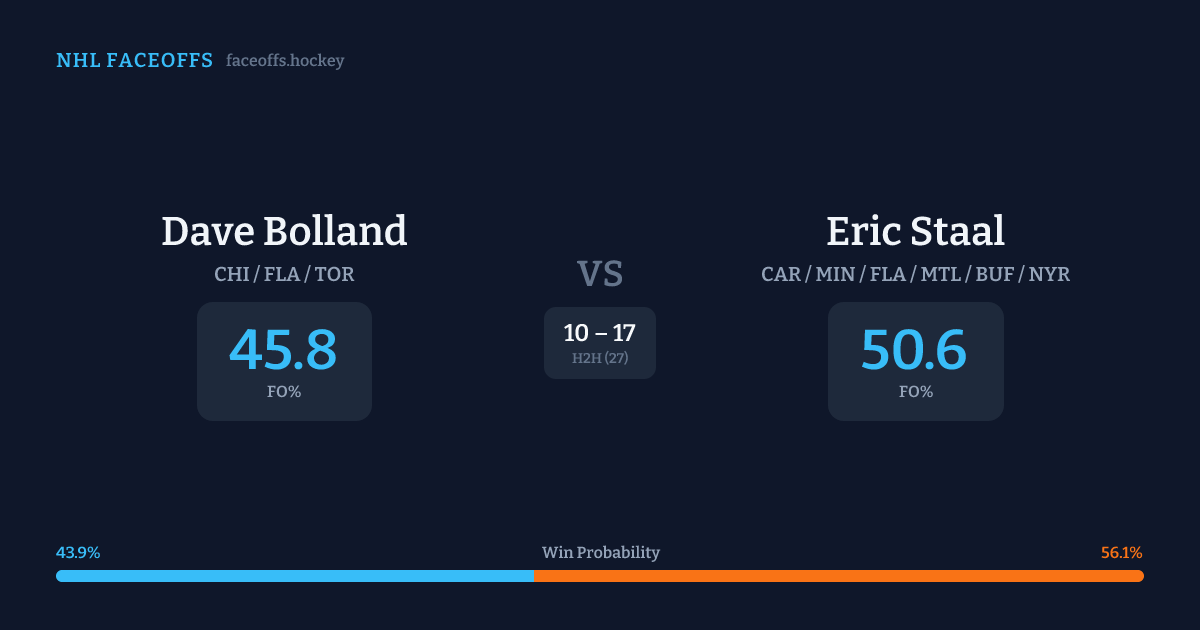
Task: Click Eric Staal's CAR / MIN / FLA team list
Action: point(915,274)
